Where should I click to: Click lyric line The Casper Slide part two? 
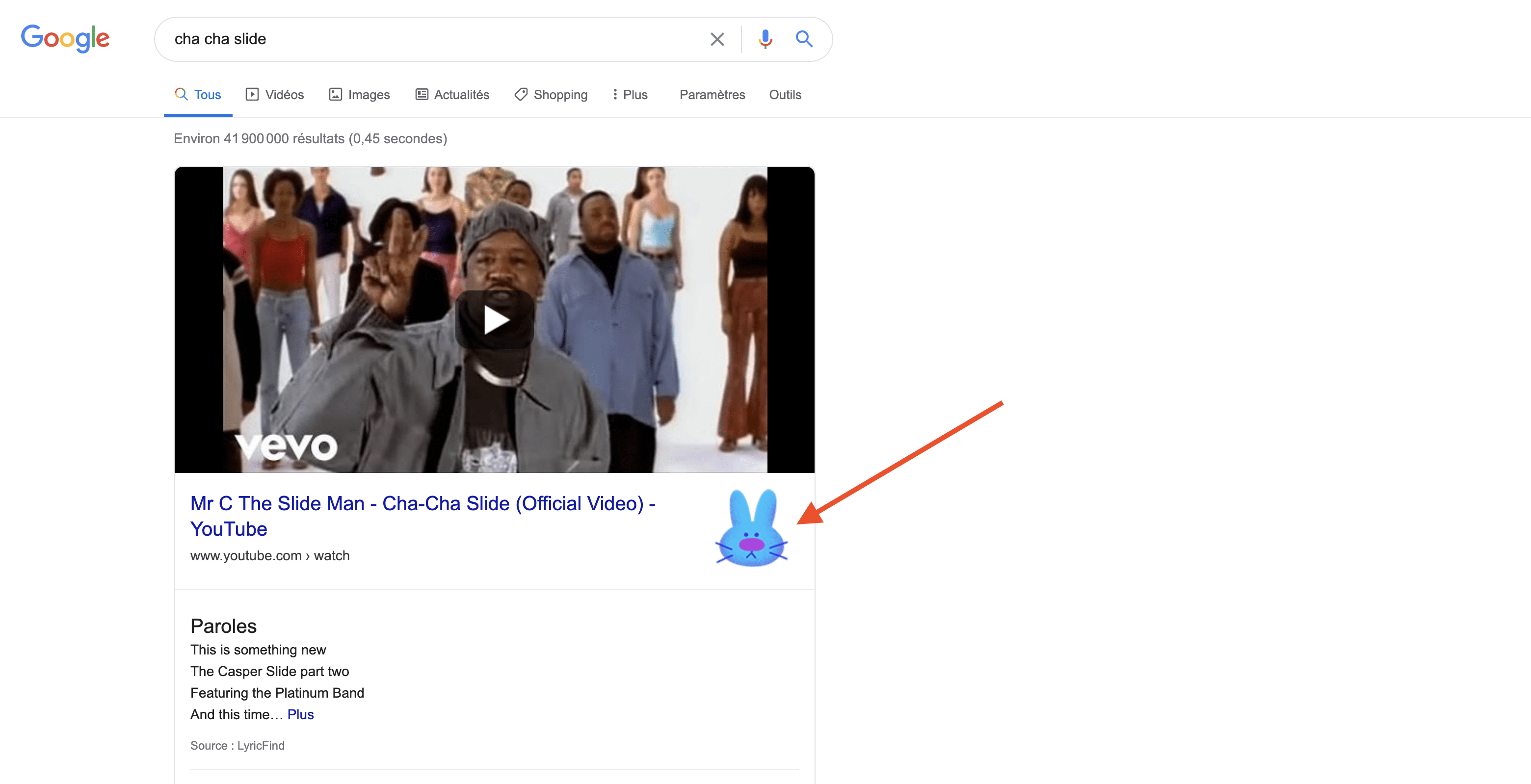(x=270, y=671)
